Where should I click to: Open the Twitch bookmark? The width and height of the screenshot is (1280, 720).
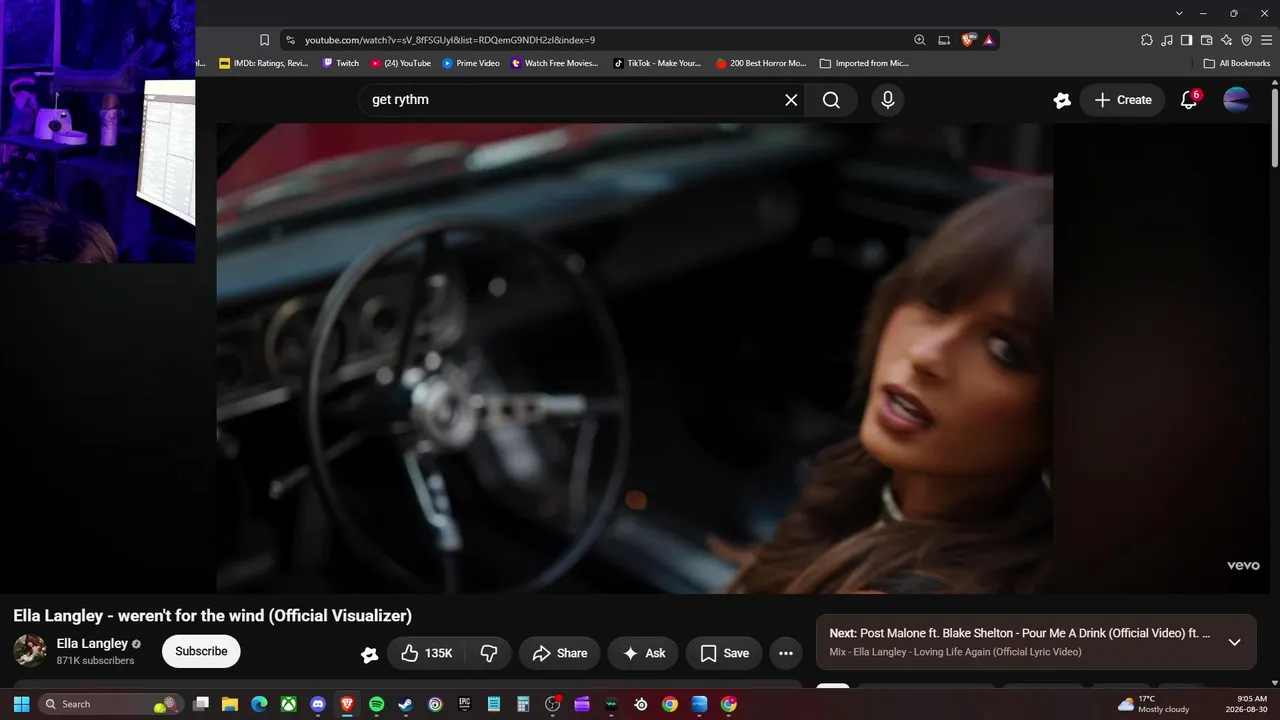(341, 63)
